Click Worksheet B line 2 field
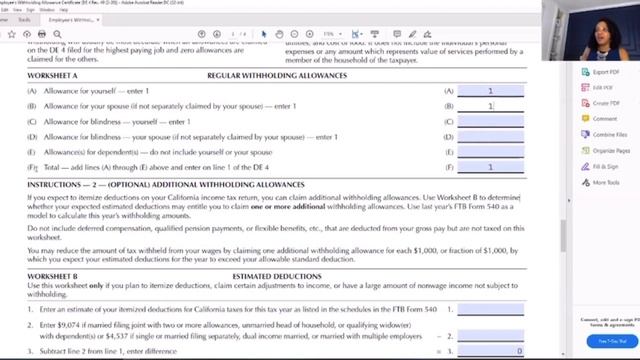Screen dimensions: 640x360 click(491, 336)
